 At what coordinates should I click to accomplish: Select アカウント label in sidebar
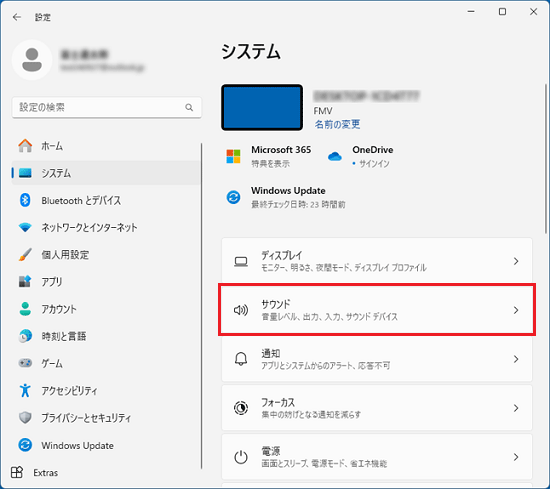click(x=59, y=309)
